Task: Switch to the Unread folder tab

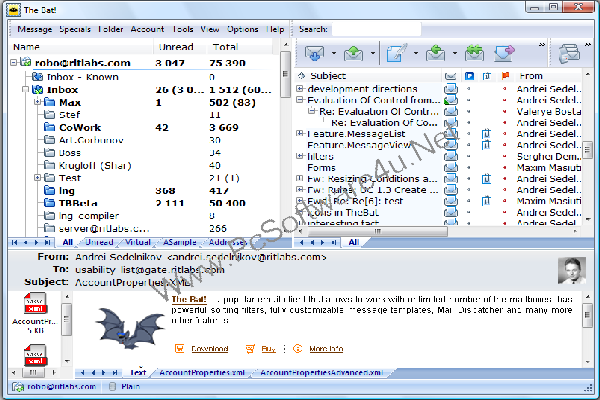Action: tap(99, 242)
